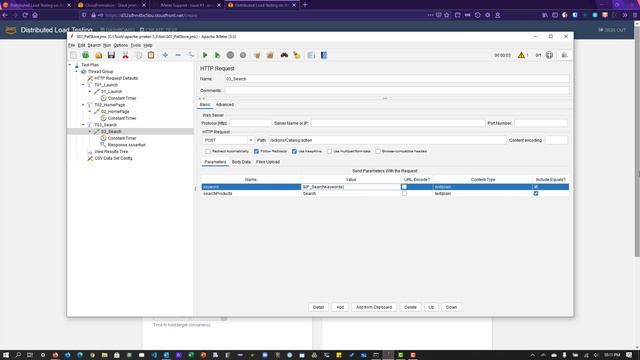Click the Shutdown small gray icon

(x=243, y=55)
